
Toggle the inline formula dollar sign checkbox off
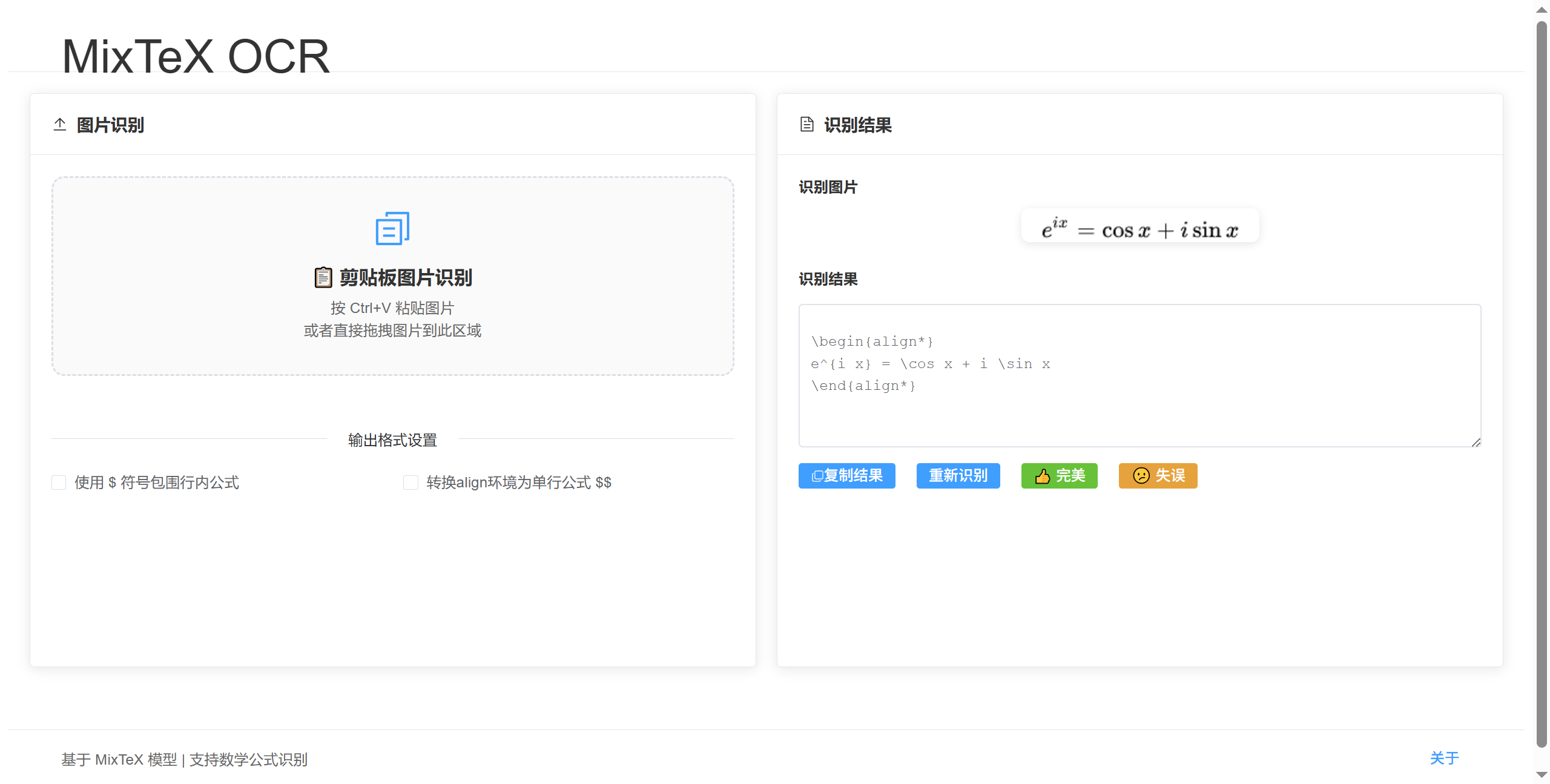point(58,483)
